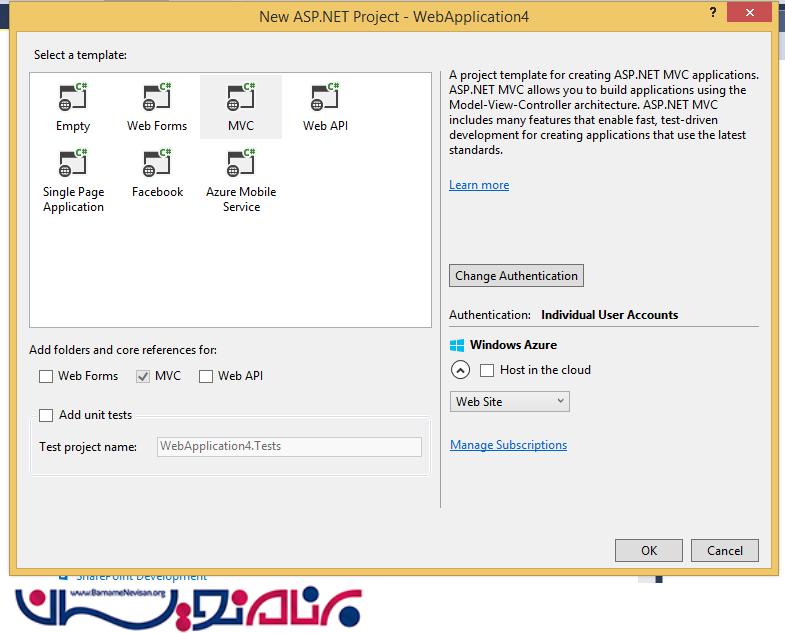Click 'Add folders and core references for:' label
Screen dimensions: 785x633
point(123,350)
